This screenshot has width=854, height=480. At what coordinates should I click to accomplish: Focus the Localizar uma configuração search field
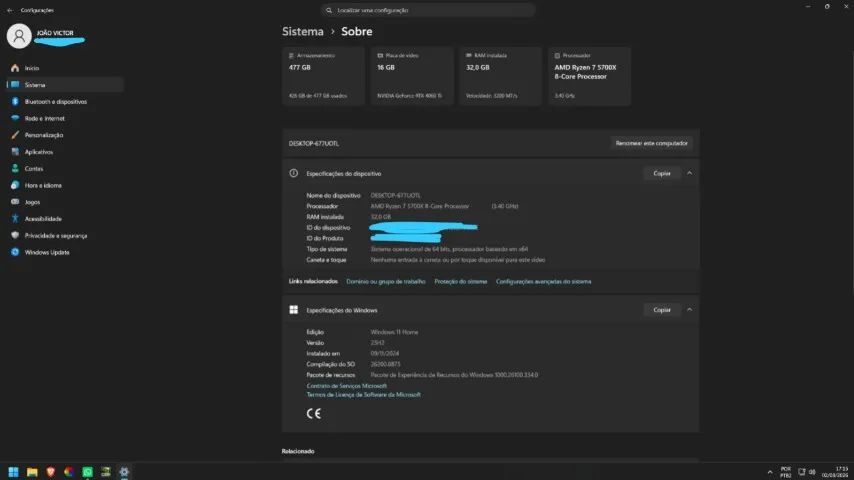coord(428,10)
